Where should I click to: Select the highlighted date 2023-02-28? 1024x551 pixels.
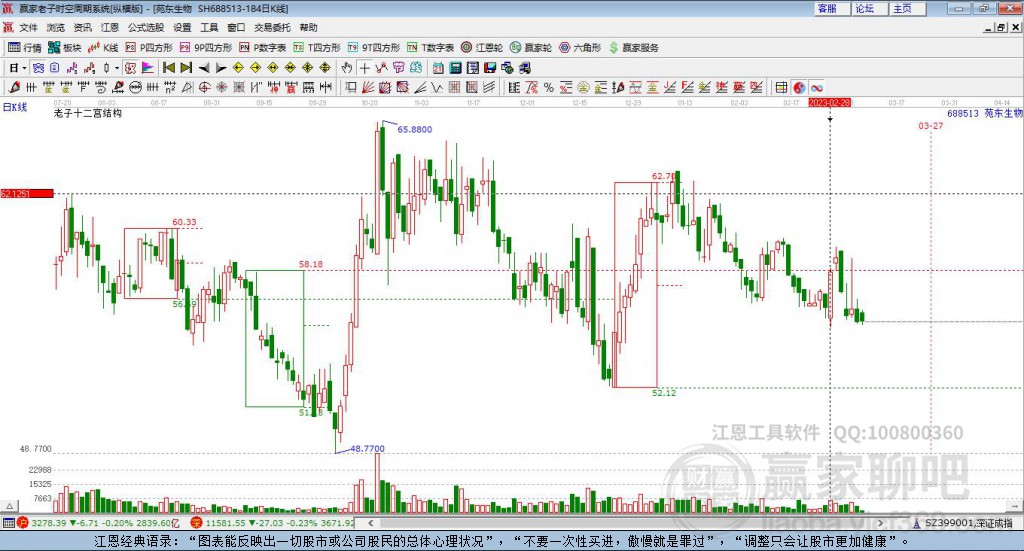[x=829, y=102]
